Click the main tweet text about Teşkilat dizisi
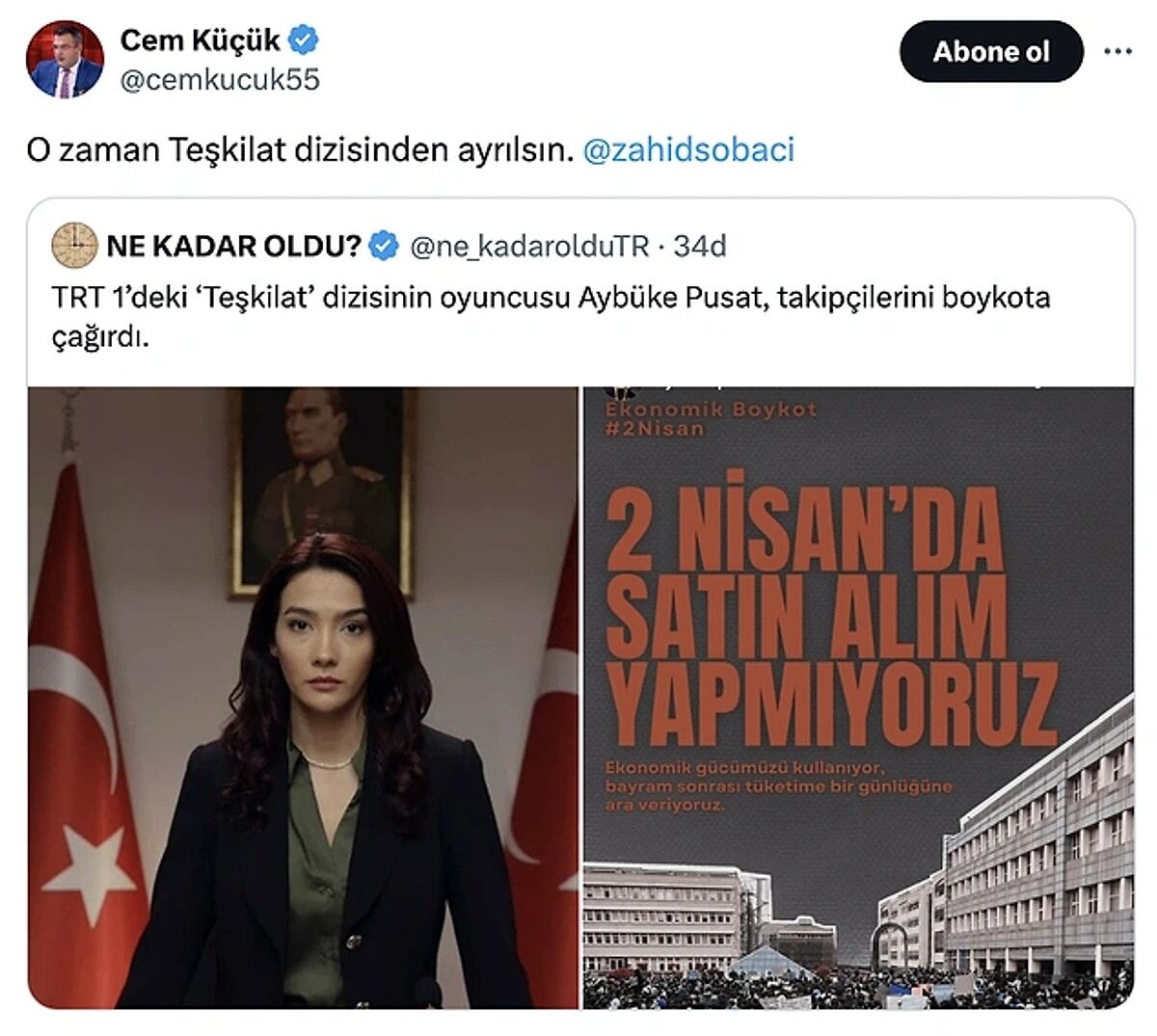1157x1036 pixels. (300, 150)
